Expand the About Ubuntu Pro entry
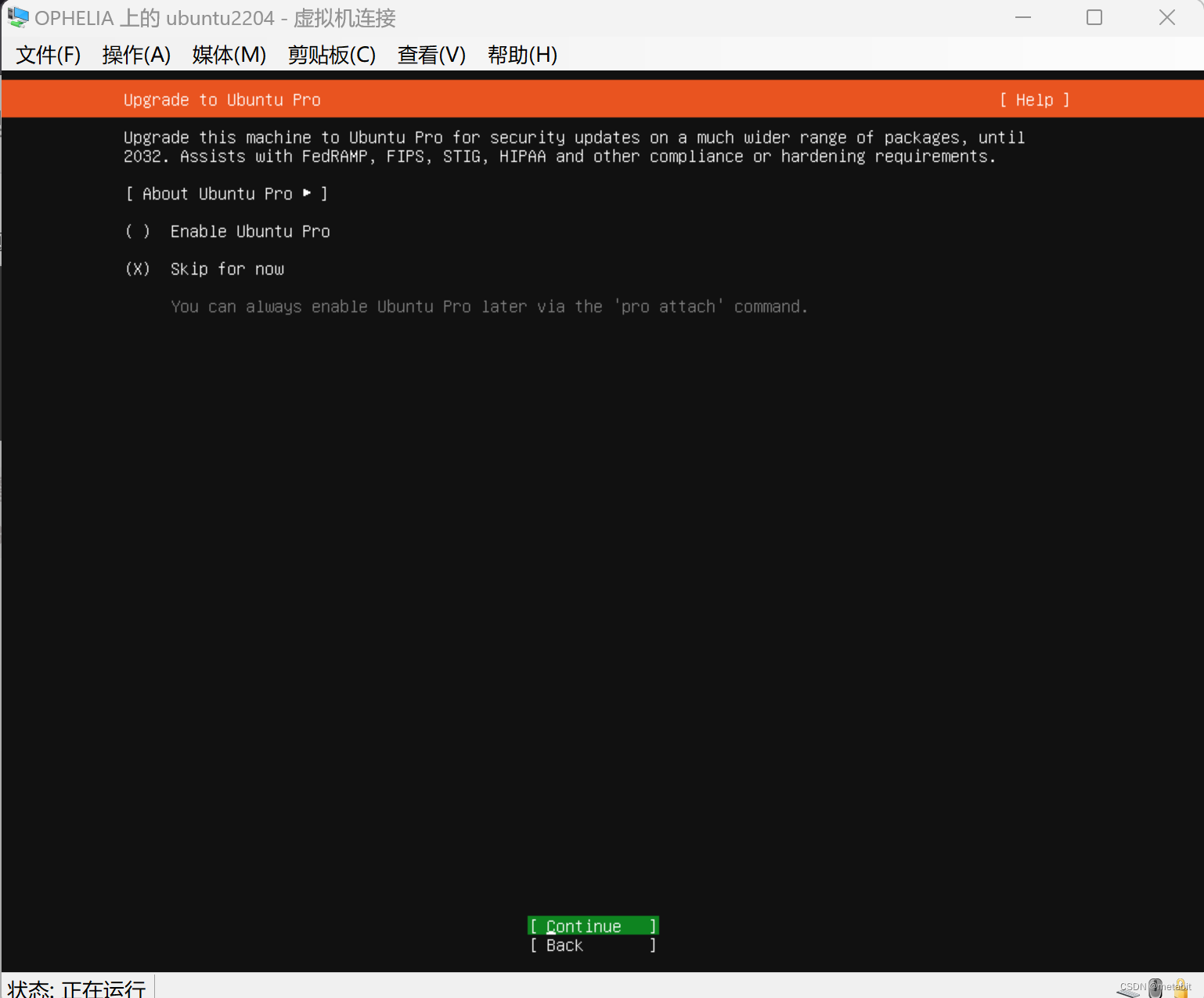This screenshot has height=998, width=1204. 226,193
